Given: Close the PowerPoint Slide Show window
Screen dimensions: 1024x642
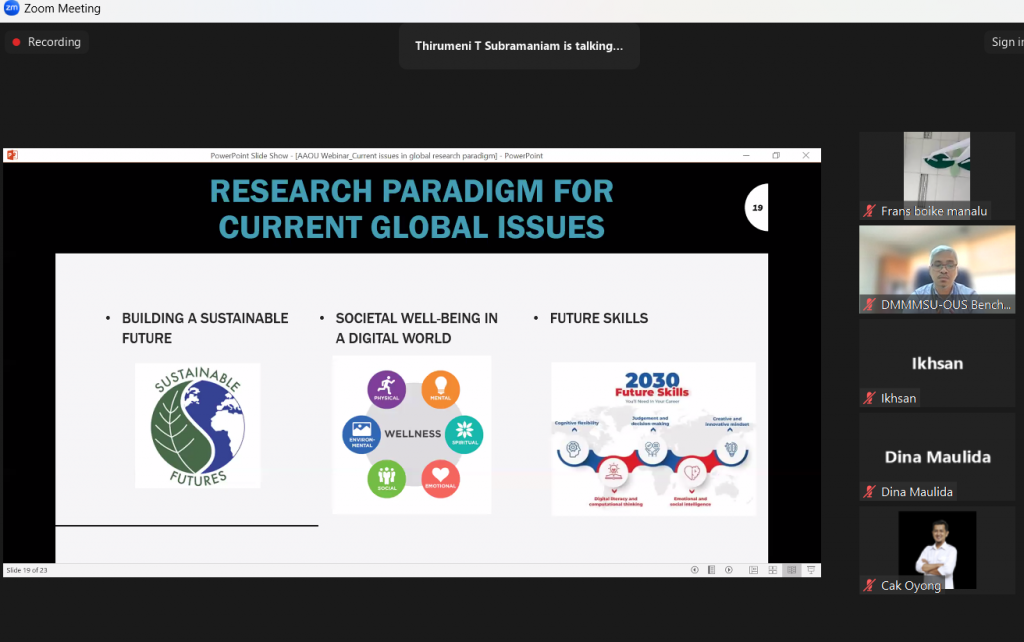Looking at the screenshot, I should pyautogui.click(x=806, y=155).
